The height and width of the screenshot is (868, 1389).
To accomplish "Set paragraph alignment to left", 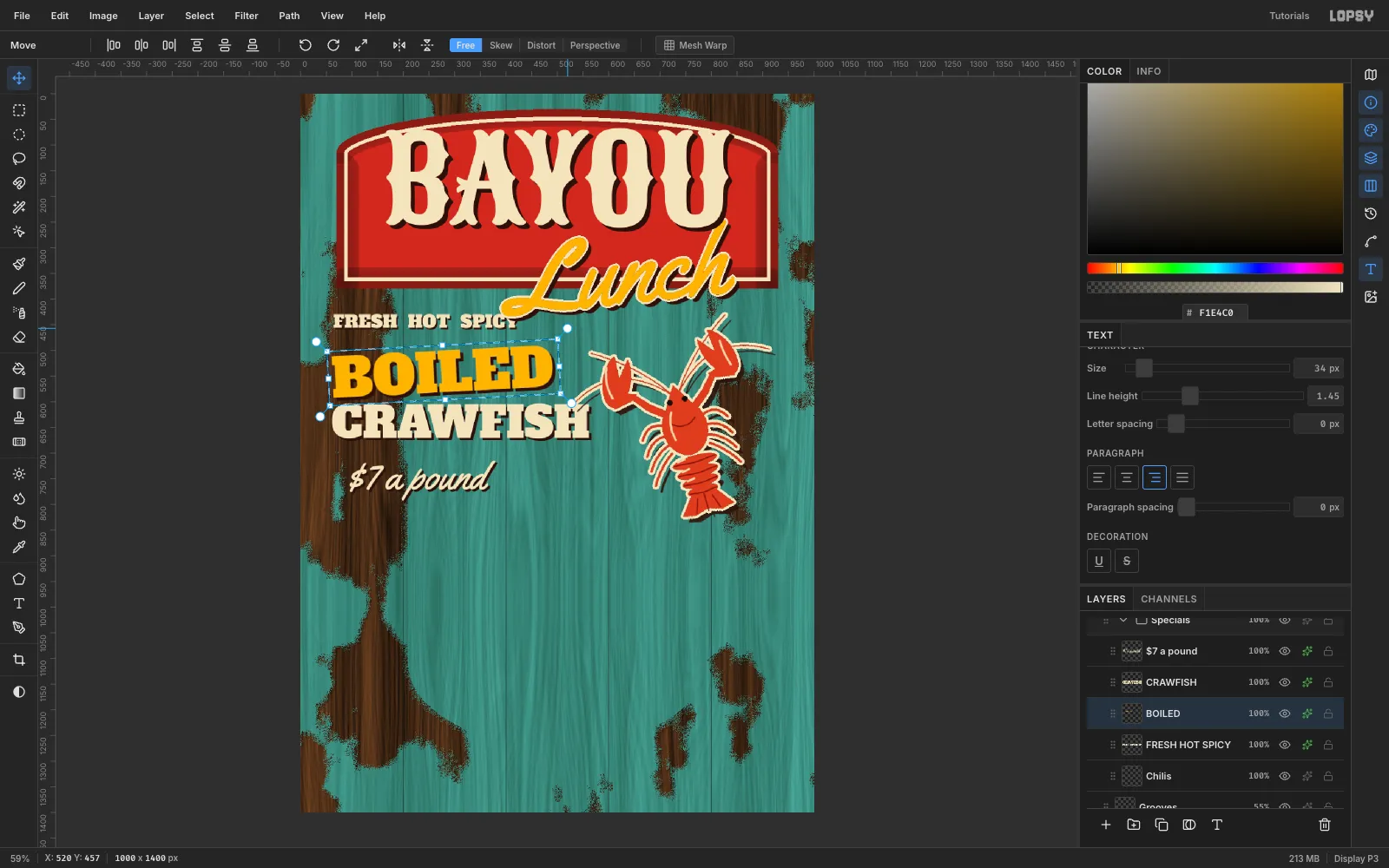I will click(1099, 477).
